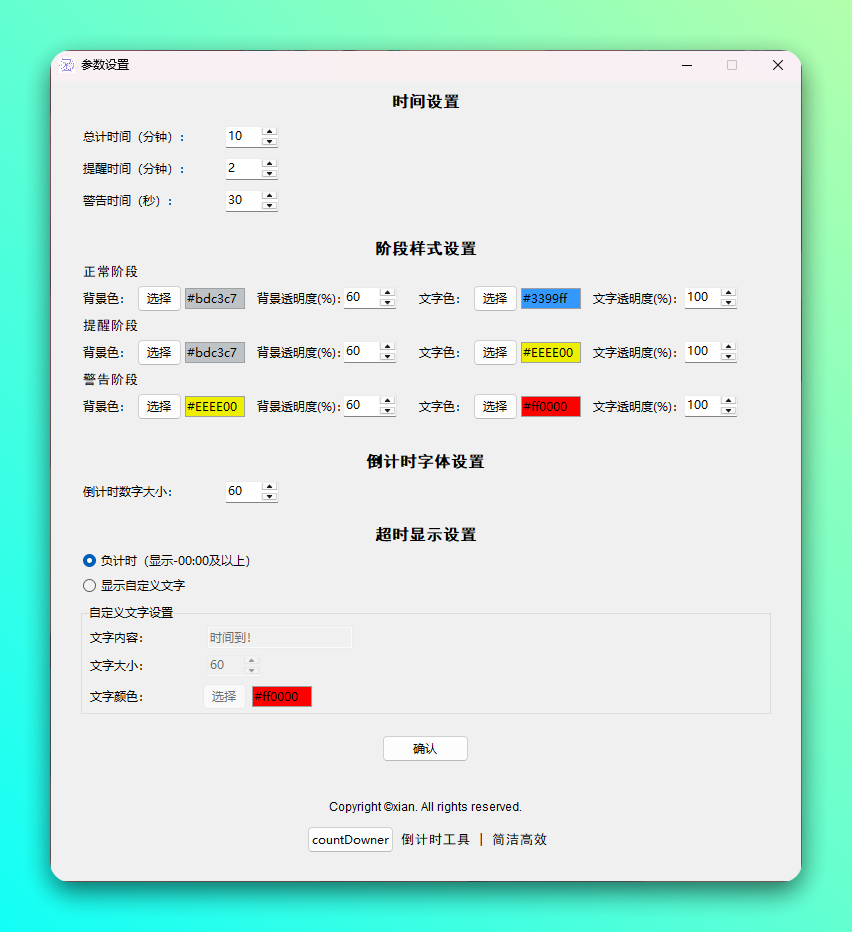
Task: Increase normal stage text opacity
Action: point(728,293)
